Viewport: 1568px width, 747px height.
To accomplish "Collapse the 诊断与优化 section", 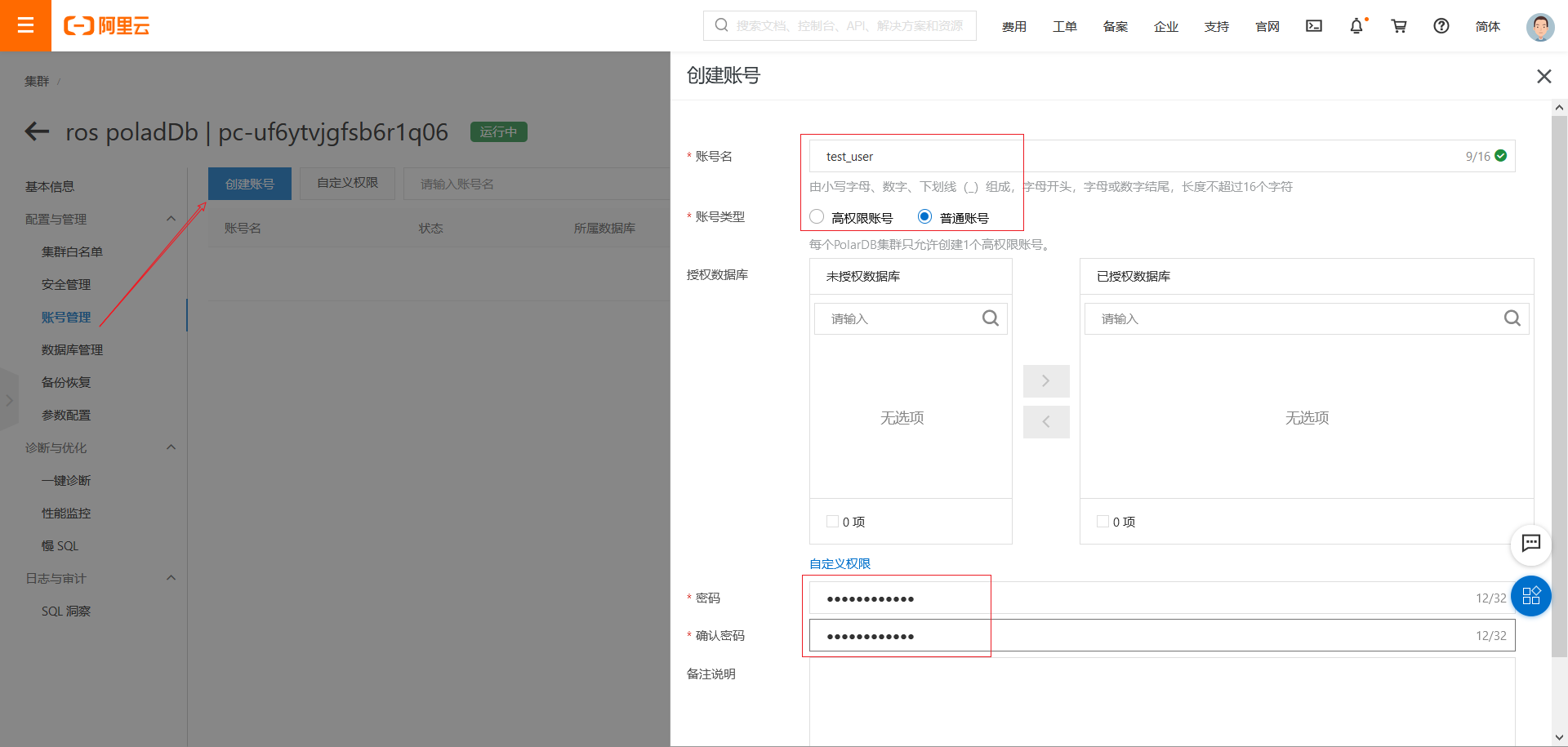I will tap(171, 447).
